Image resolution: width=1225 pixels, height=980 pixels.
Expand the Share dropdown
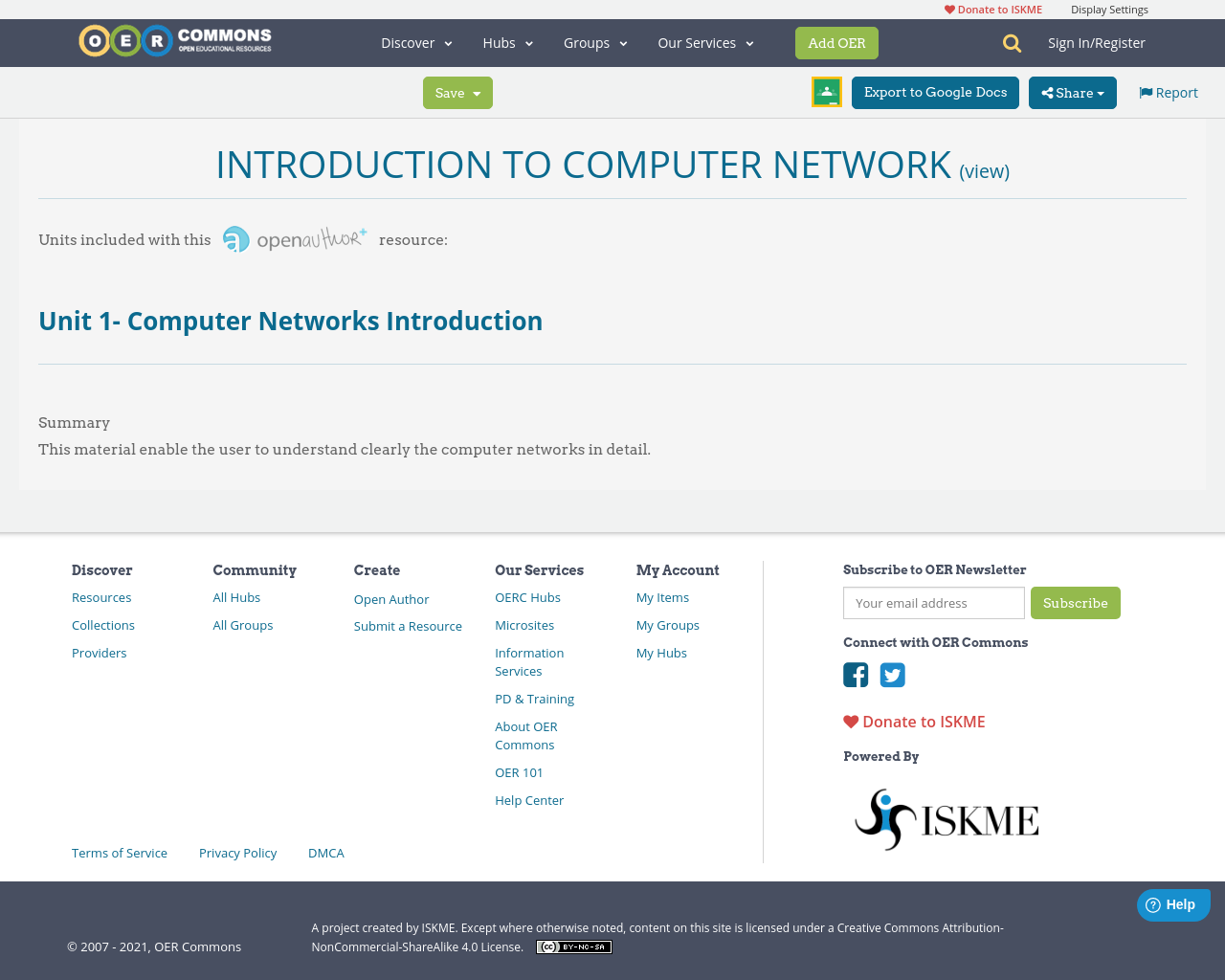1072,92
